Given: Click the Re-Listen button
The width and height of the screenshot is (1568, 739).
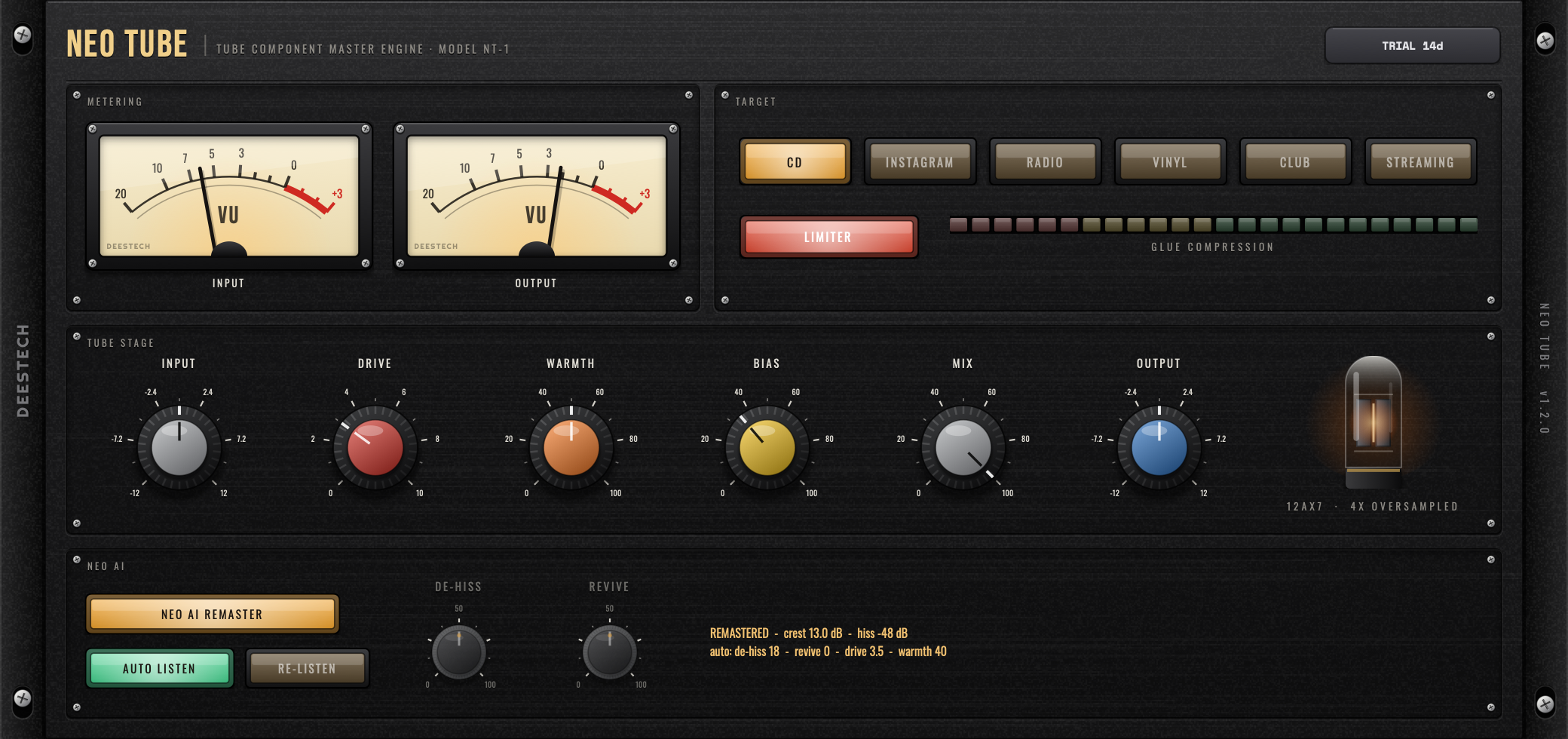Looking at the screenshot, I should coord(307,668).
